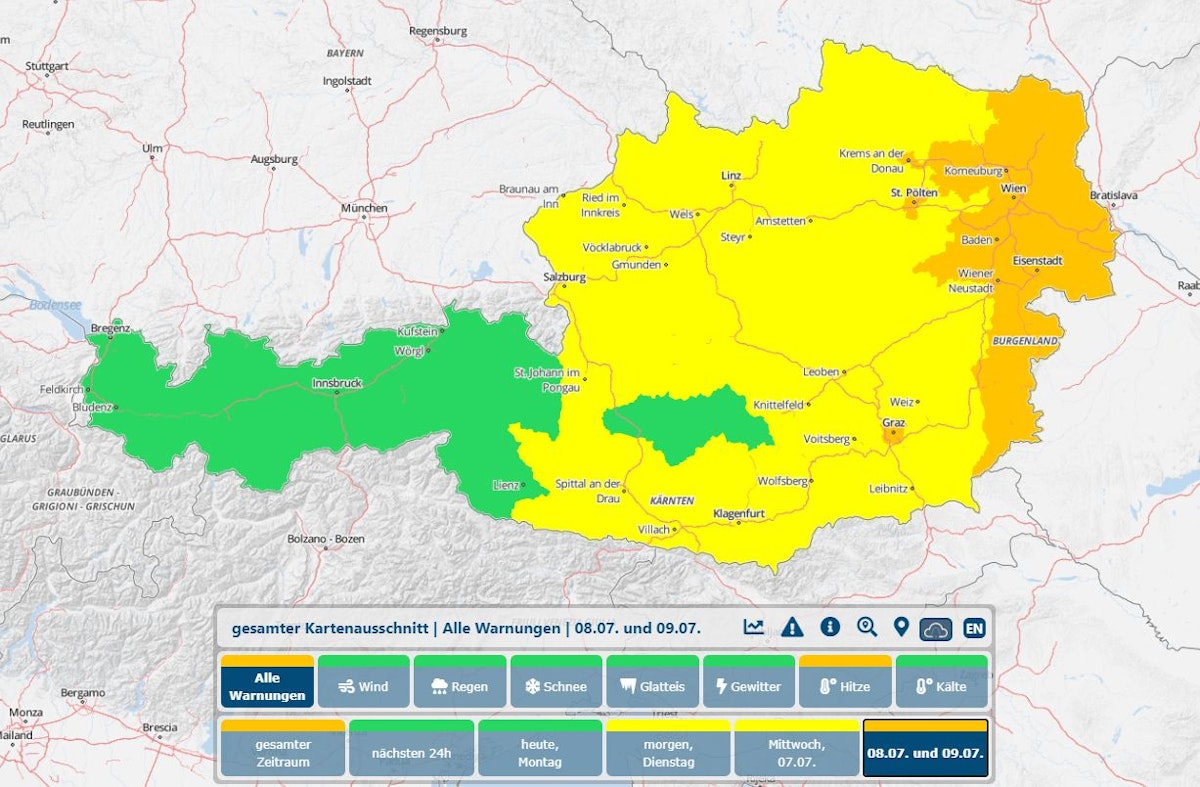
Task: Toggle the cloud weather layer icon
Action: coord(936,628)
